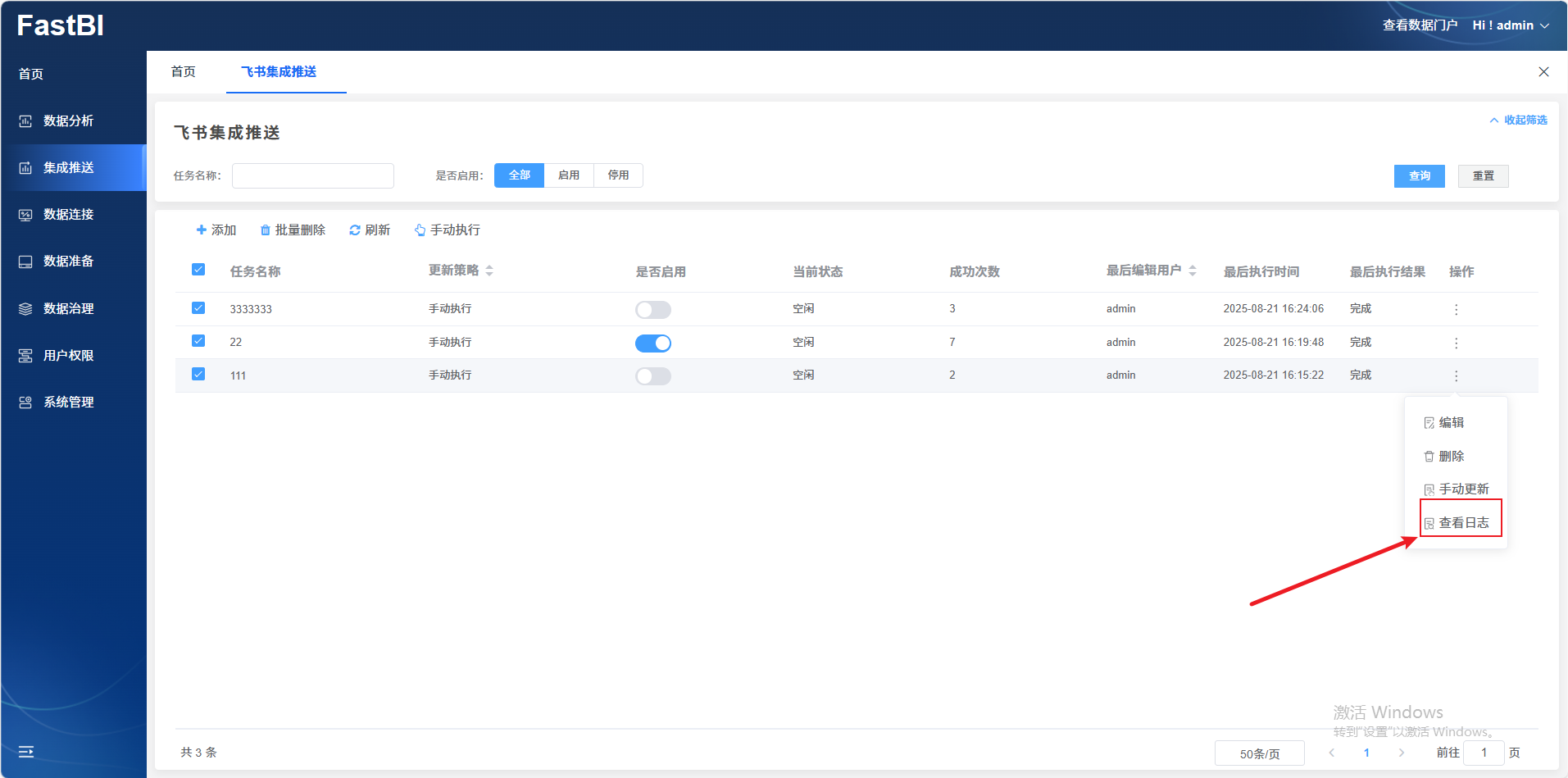Disable the switch for task 22

click(652, 344)
